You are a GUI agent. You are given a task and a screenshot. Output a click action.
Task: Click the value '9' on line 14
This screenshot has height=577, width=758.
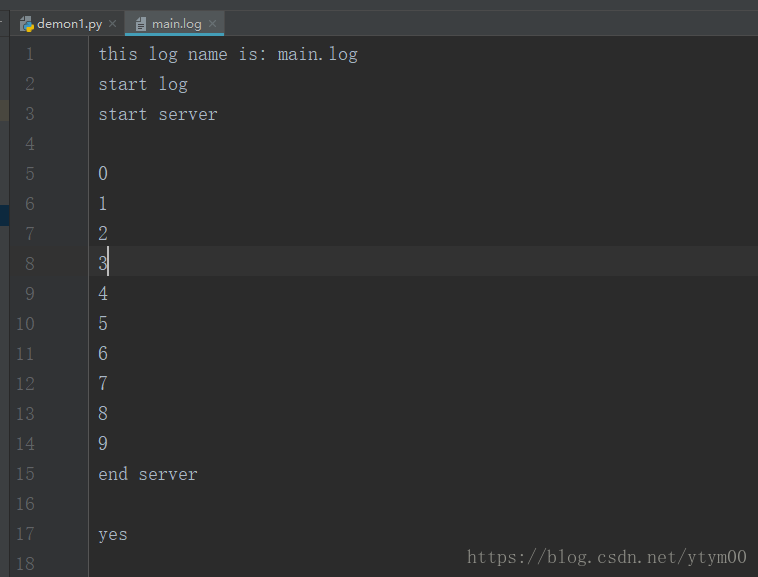click(103, 443)
